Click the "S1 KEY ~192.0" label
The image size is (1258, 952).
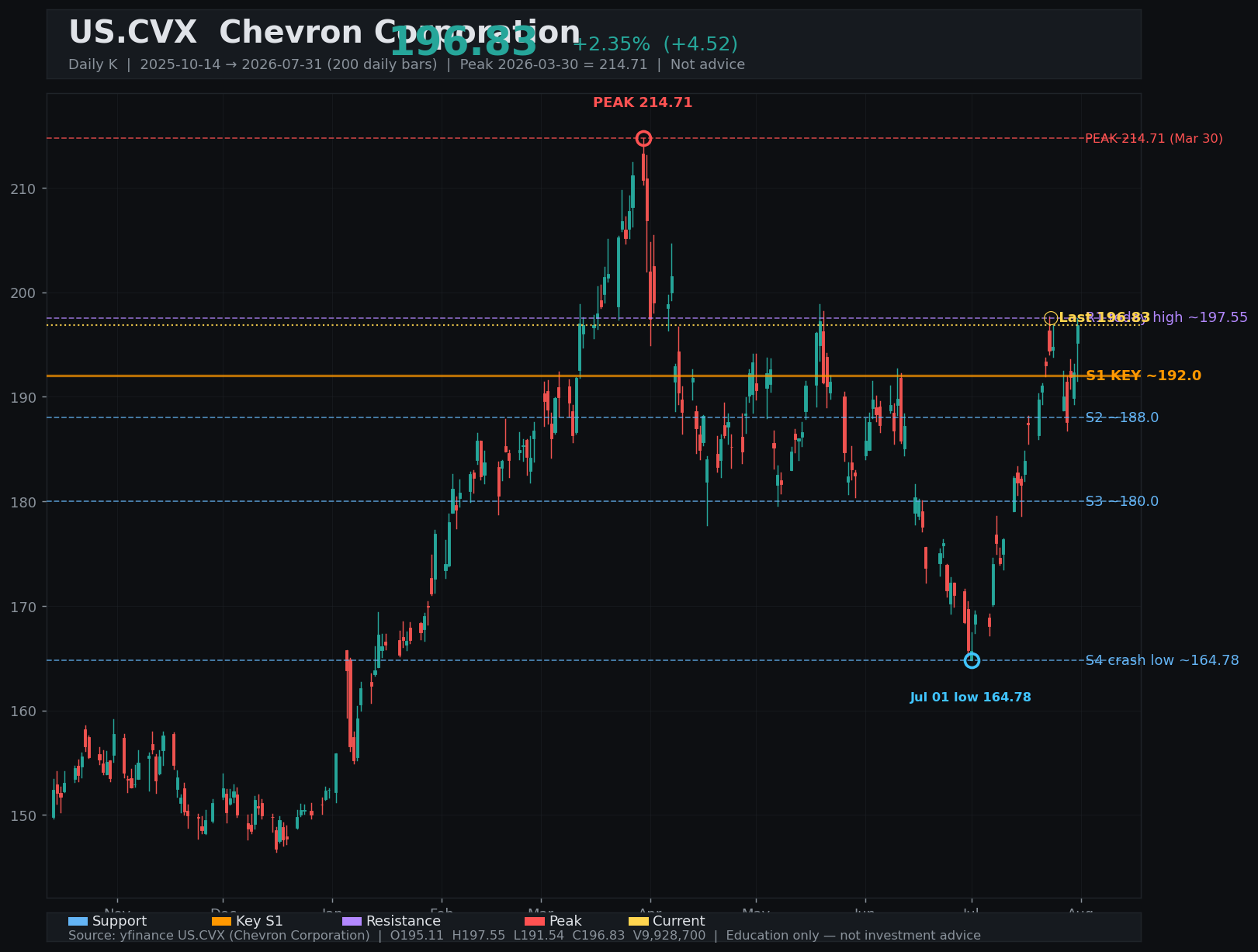coord(1143,376)
